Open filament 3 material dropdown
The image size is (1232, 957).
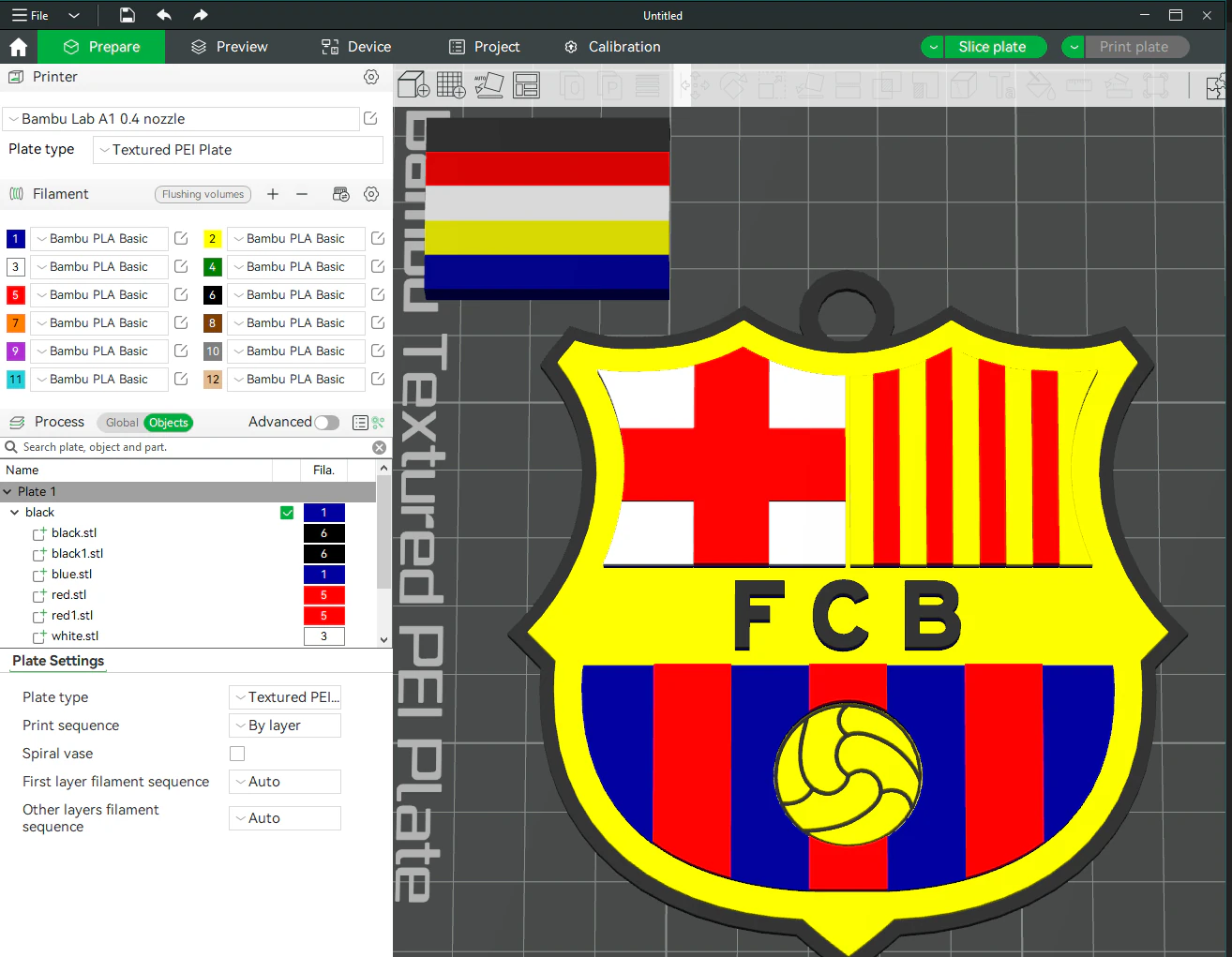coord(98,267)
